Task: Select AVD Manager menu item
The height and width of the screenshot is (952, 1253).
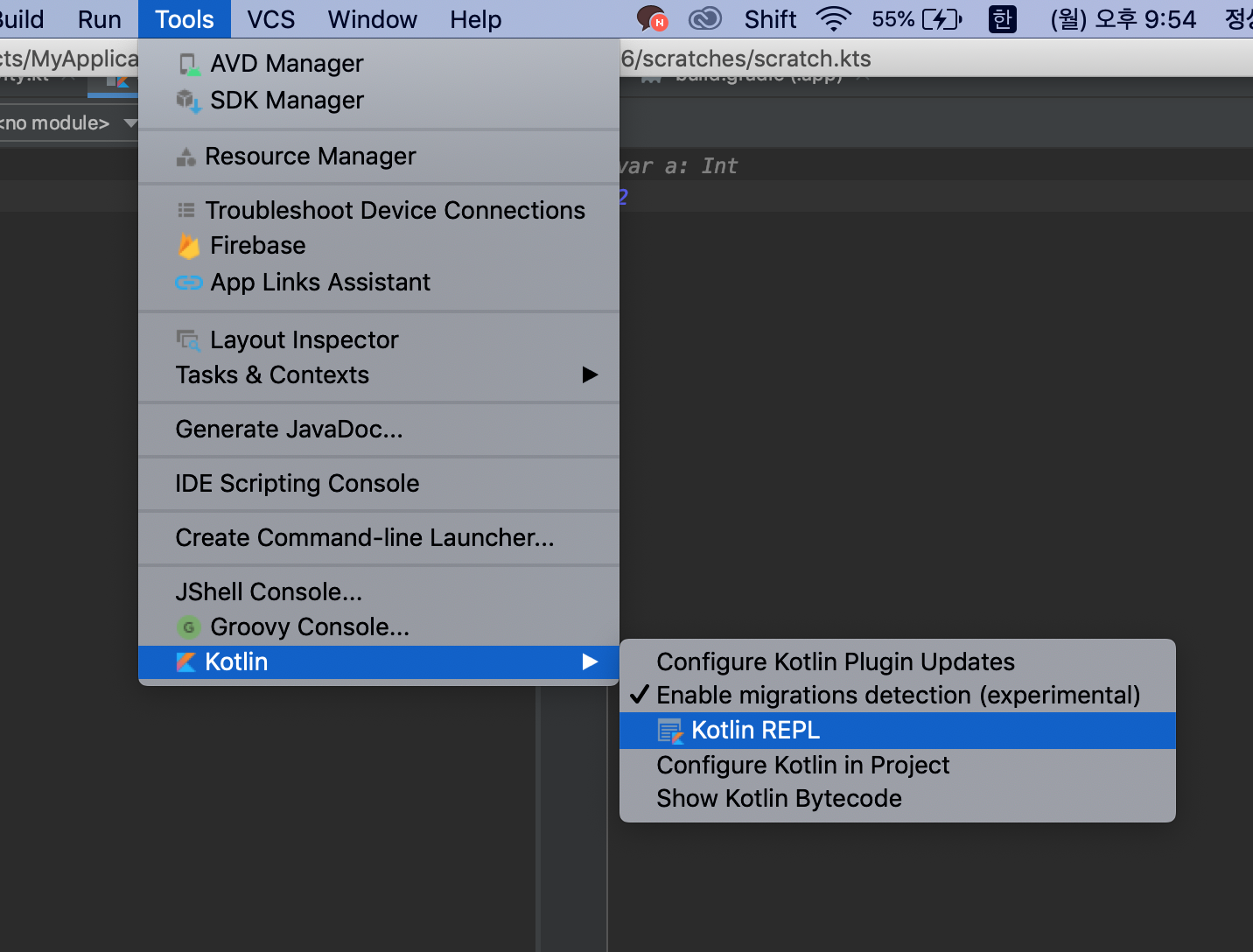Action: tap(379, 64)
